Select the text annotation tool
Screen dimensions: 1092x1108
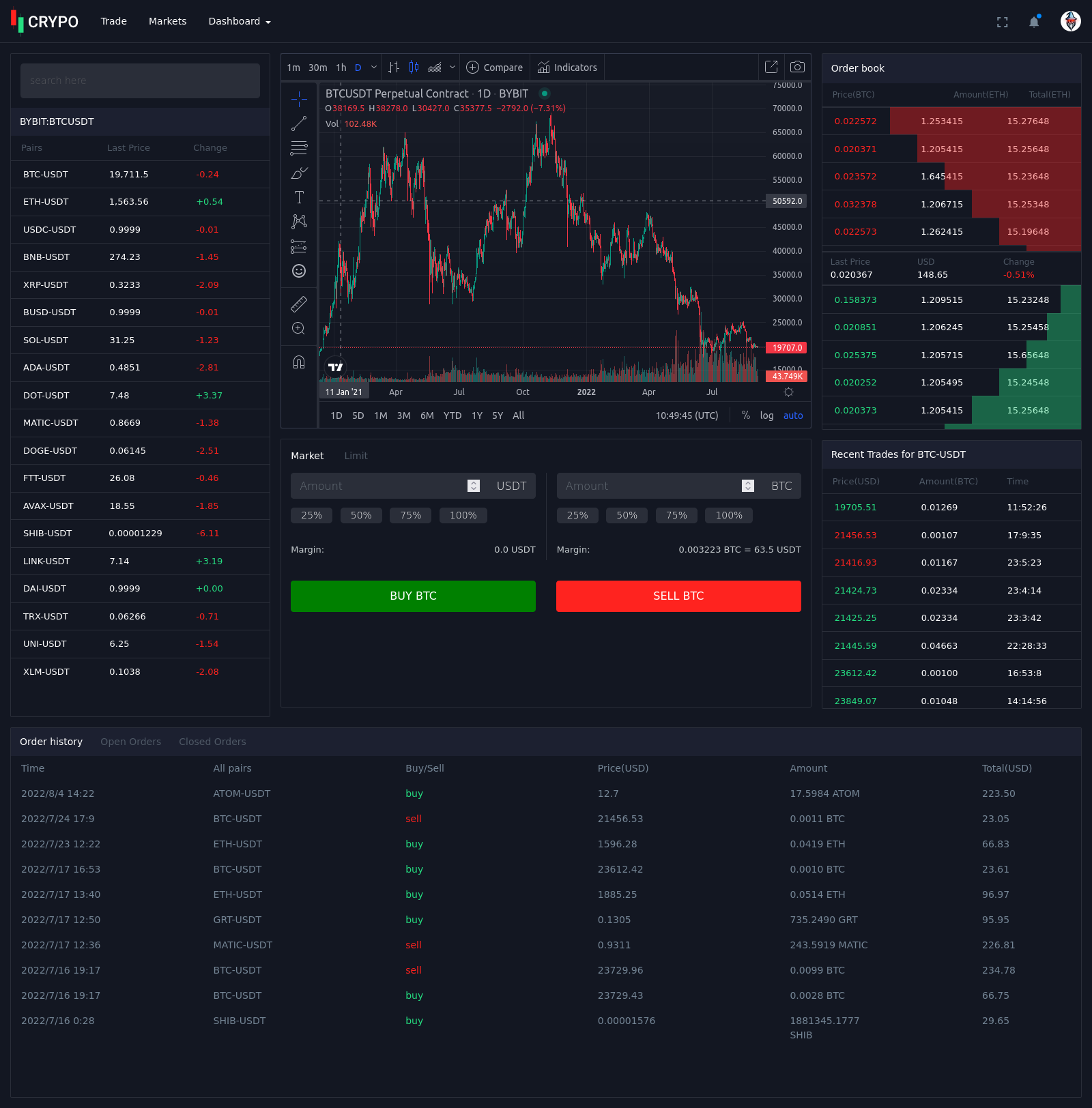coord(299,197)
